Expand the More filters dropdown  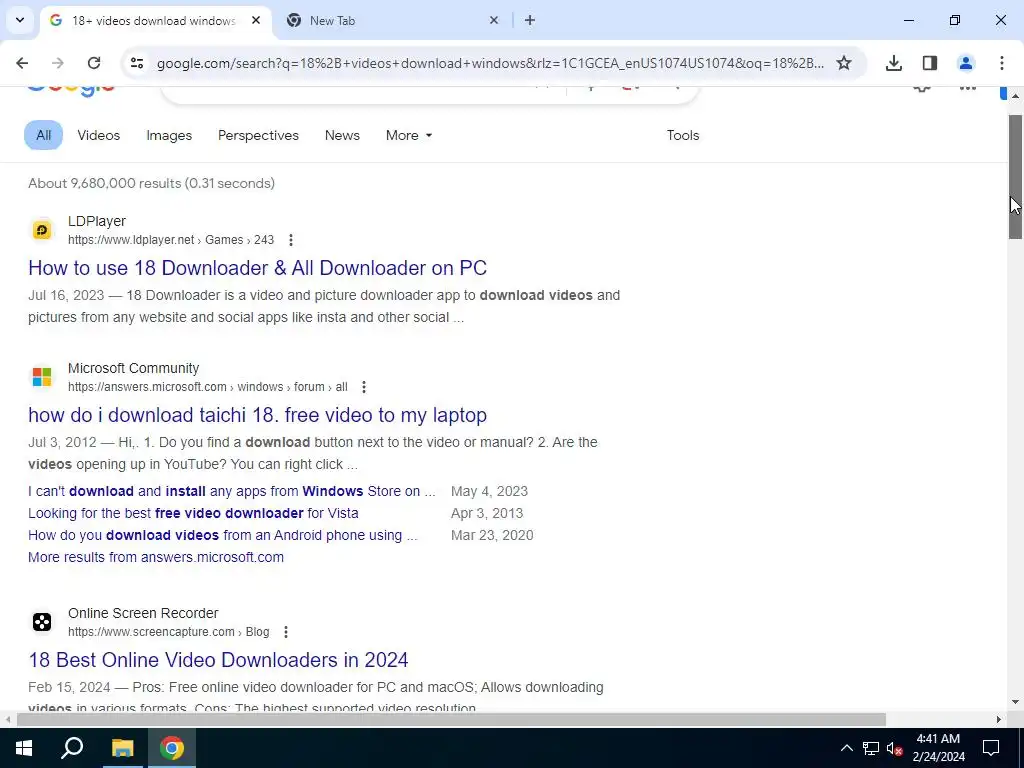click(409, 135)
